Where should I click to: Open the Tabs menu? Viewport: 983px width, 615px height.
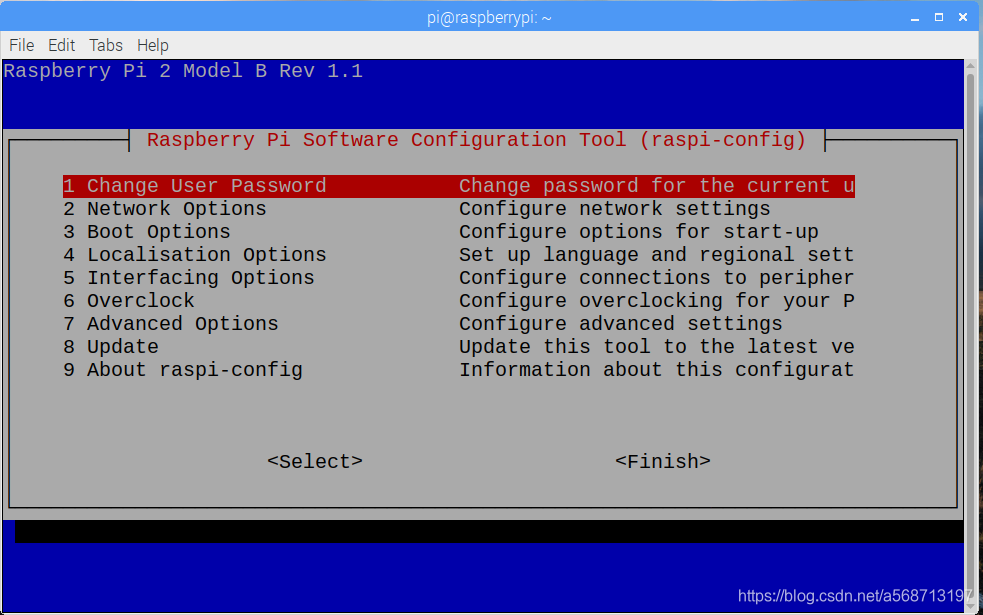(x=105, y=45)
